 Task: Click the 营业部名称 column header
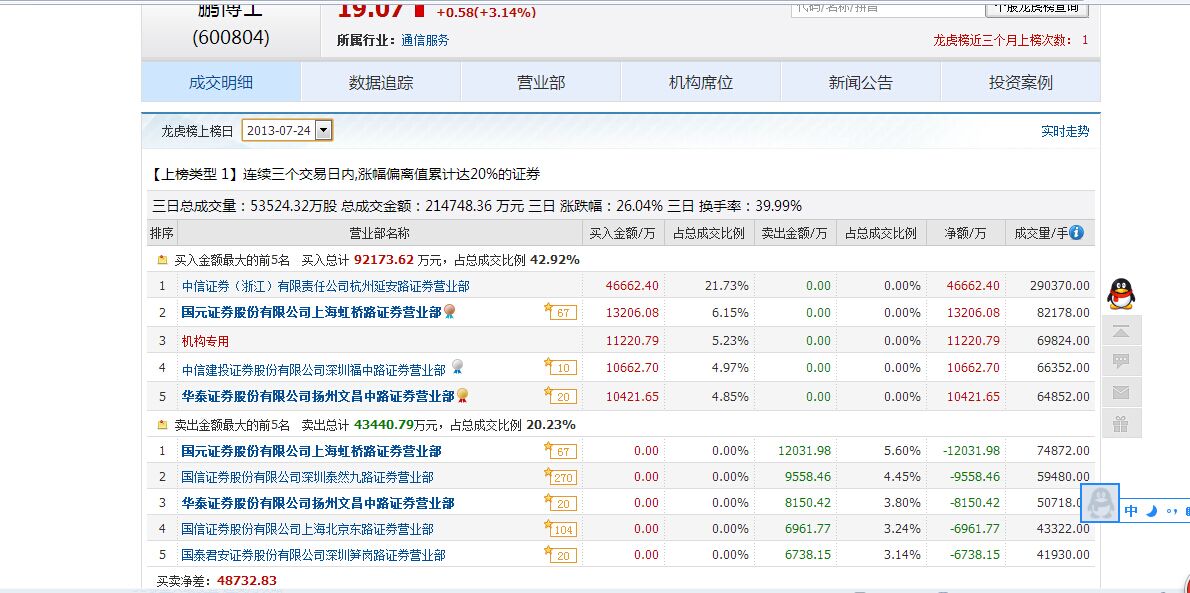click(379, 233)
